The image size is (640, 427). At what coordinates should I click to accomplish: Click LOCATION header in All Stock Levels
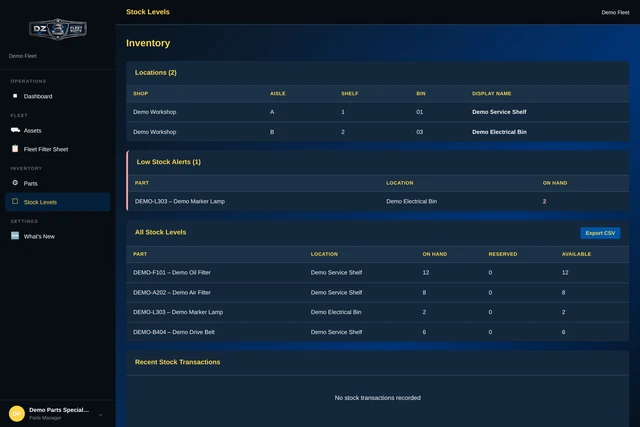(x=324, y=254)
